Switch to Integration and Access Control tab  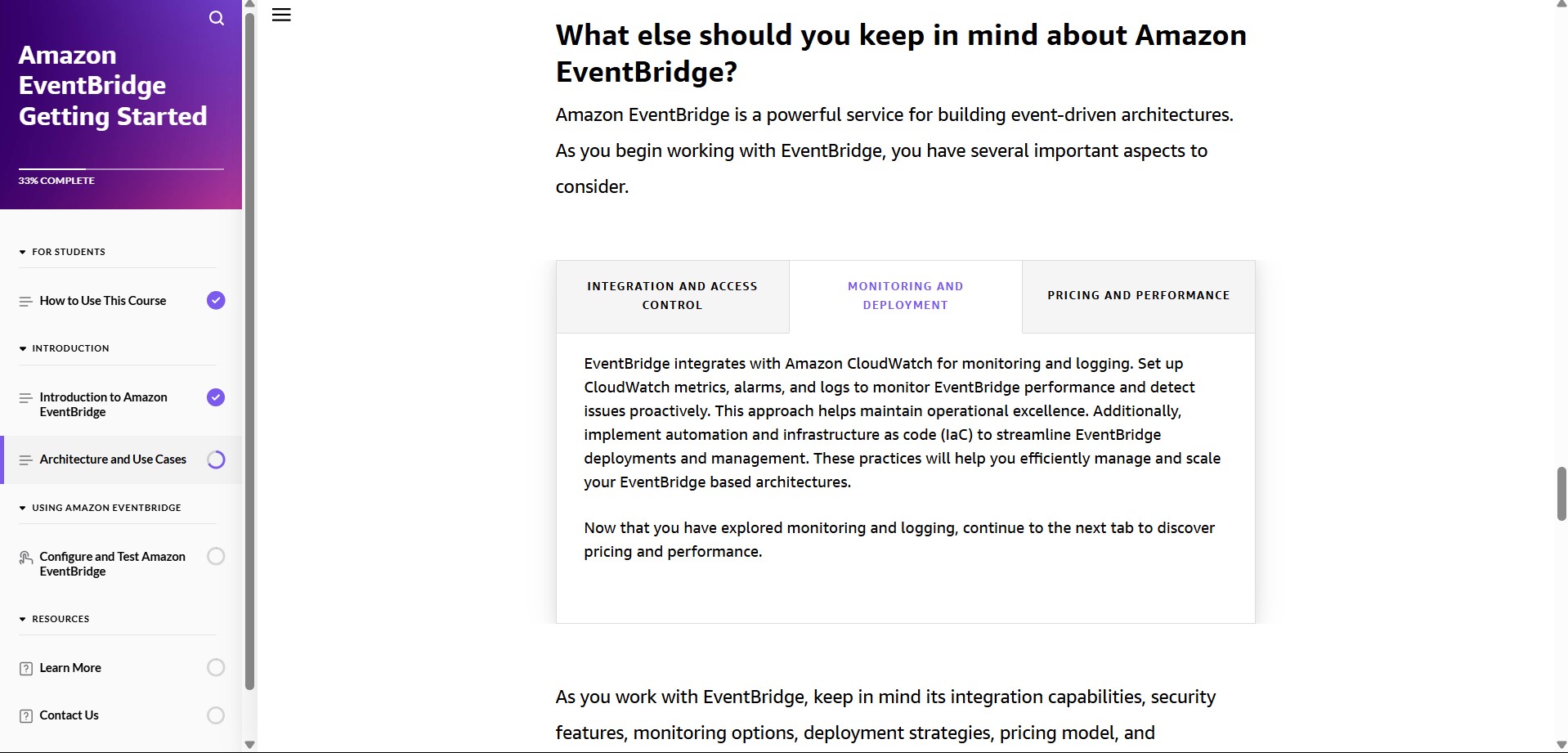(x=672, y=296)
